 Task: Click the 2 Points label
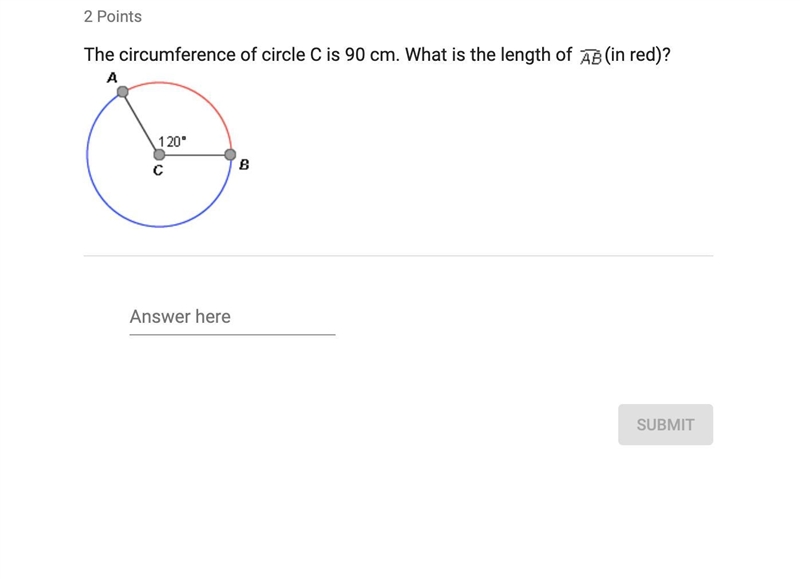pos(113,16)
